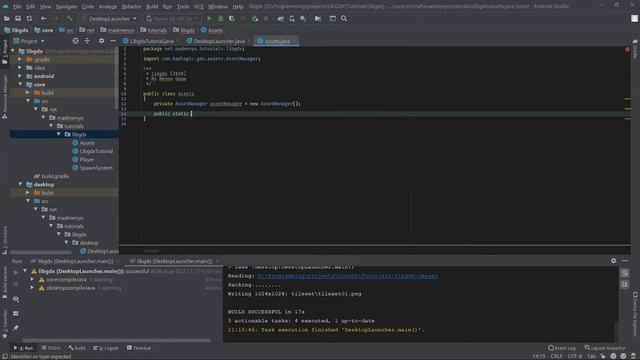
Task: Click the Open file toolbar icon
Action: (7, 18)
